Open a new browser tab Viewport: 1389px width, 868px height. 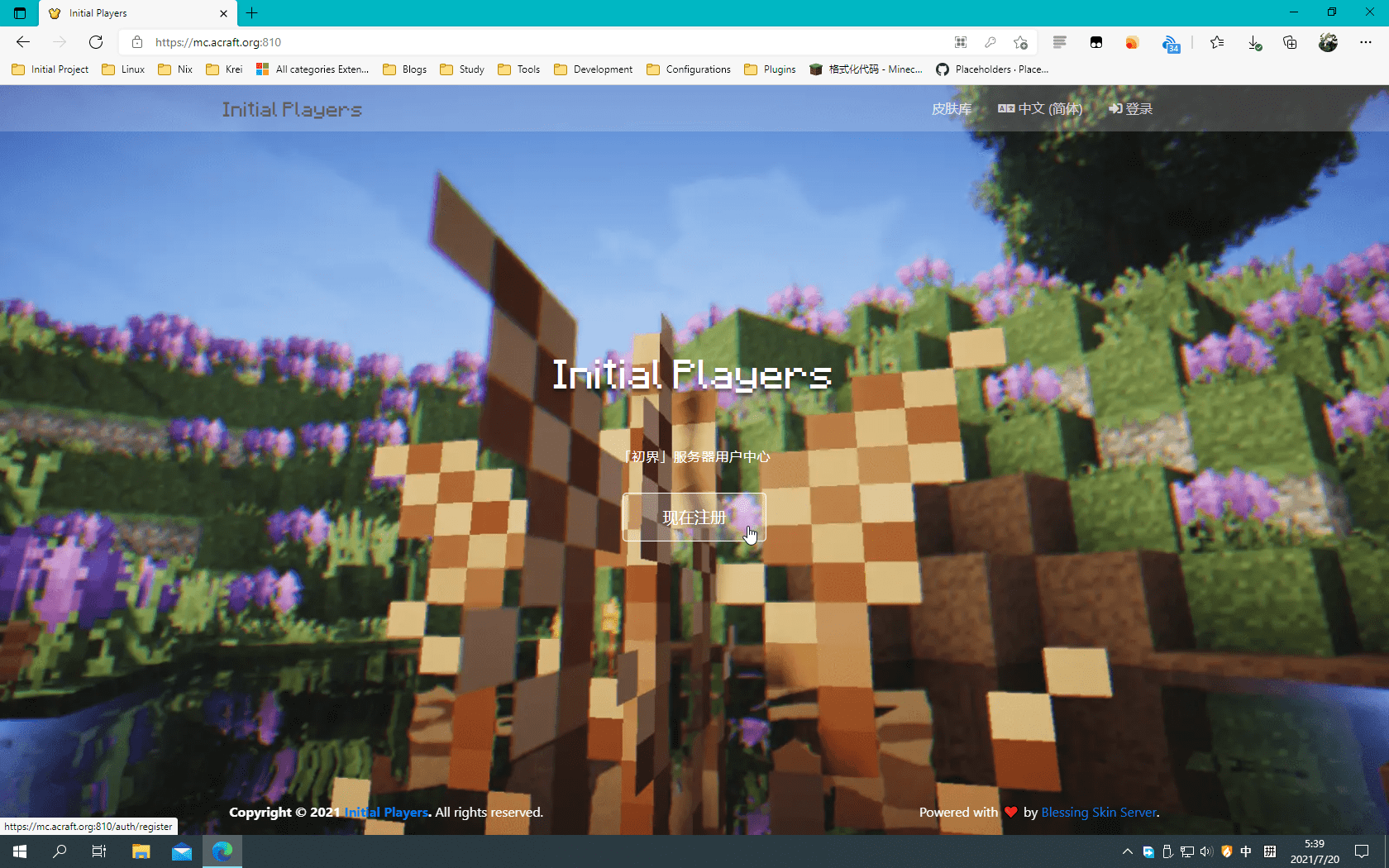pyautogui.click(x=252, y=13)
